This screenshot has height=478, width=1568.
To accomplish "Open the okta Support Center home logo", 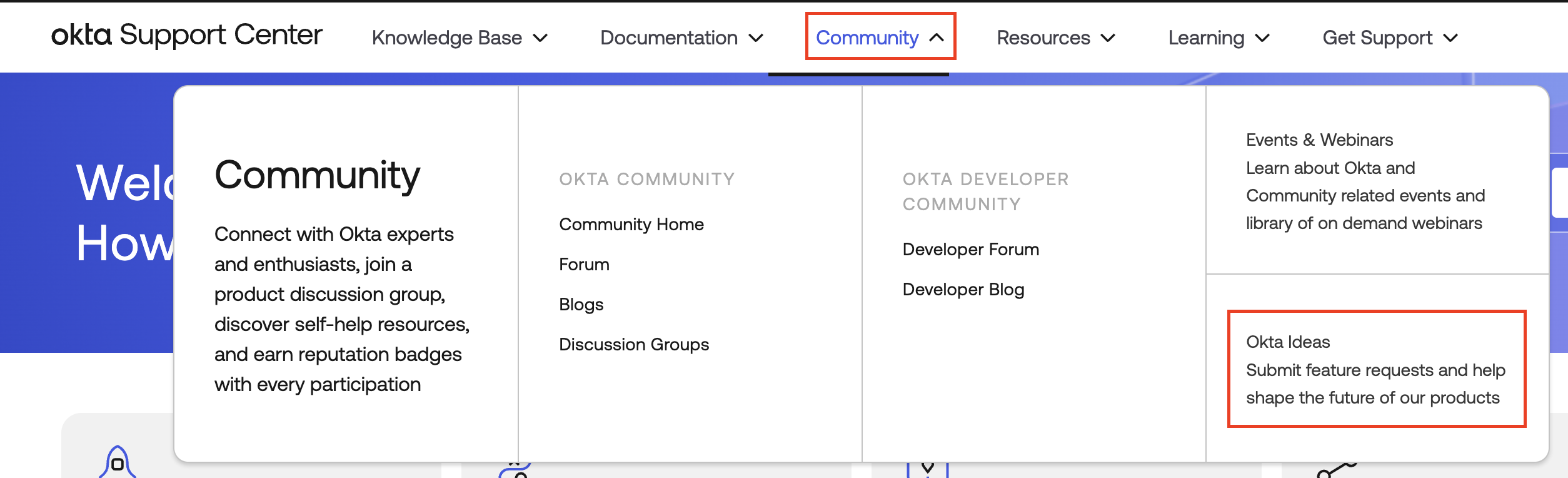I will pos(186,35).
